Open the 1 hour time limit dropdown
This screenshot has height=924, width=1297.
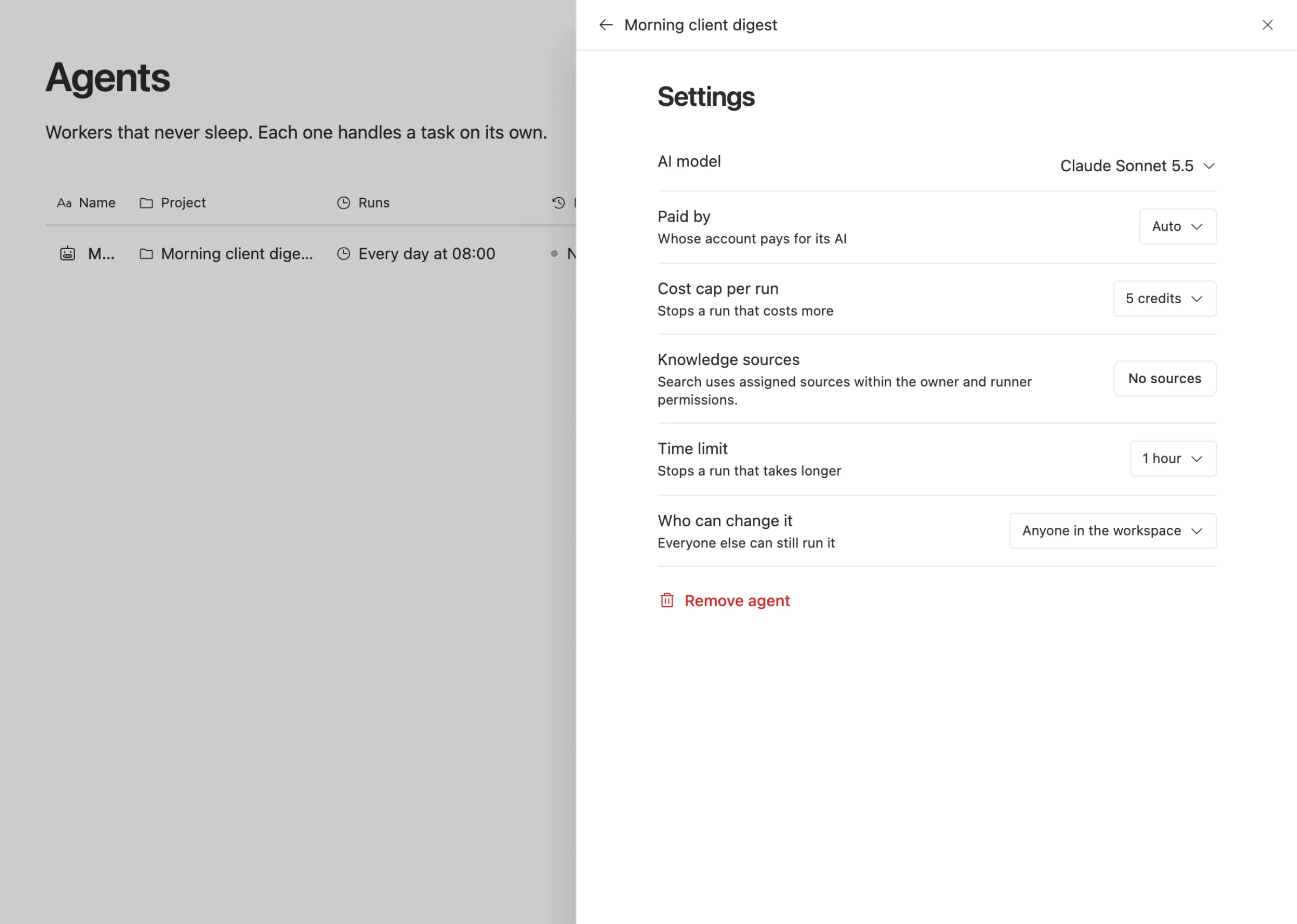tap(1173, 459)
